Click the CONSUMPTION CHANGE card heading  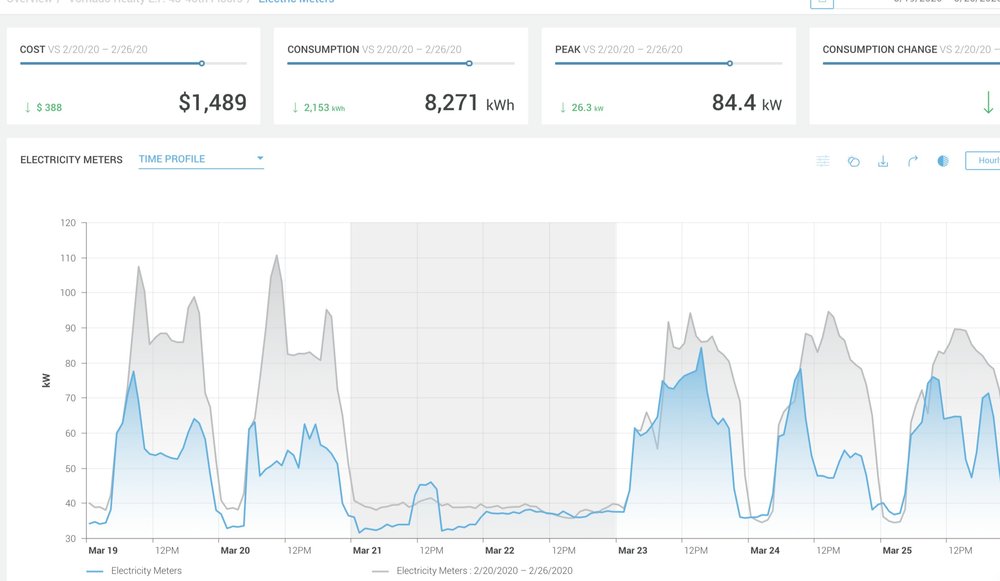tap(879, 49)
